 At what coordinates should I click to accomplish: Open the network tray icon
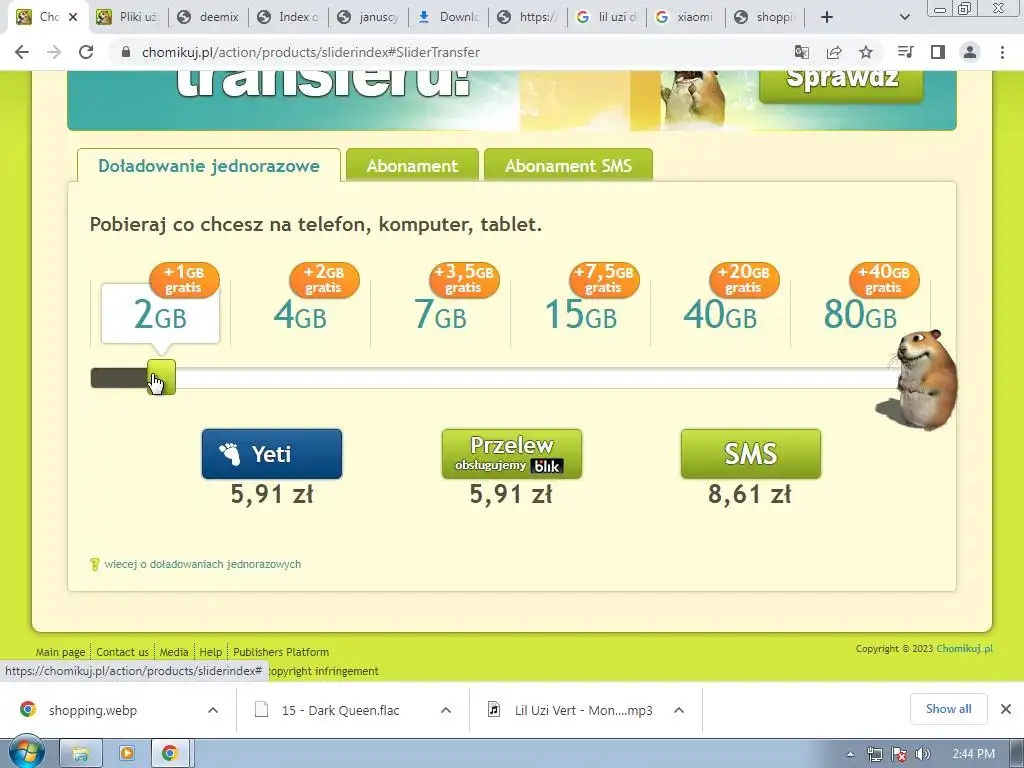point(874,754)
